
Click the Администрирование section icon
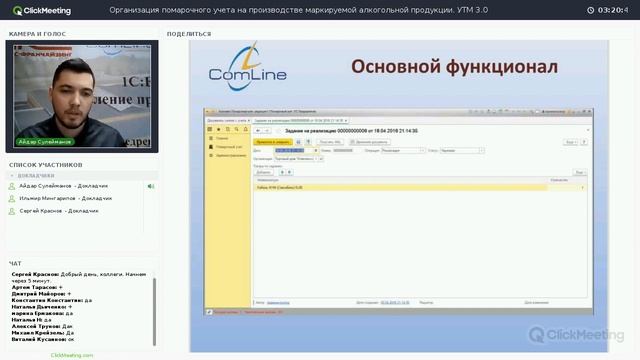211,156
